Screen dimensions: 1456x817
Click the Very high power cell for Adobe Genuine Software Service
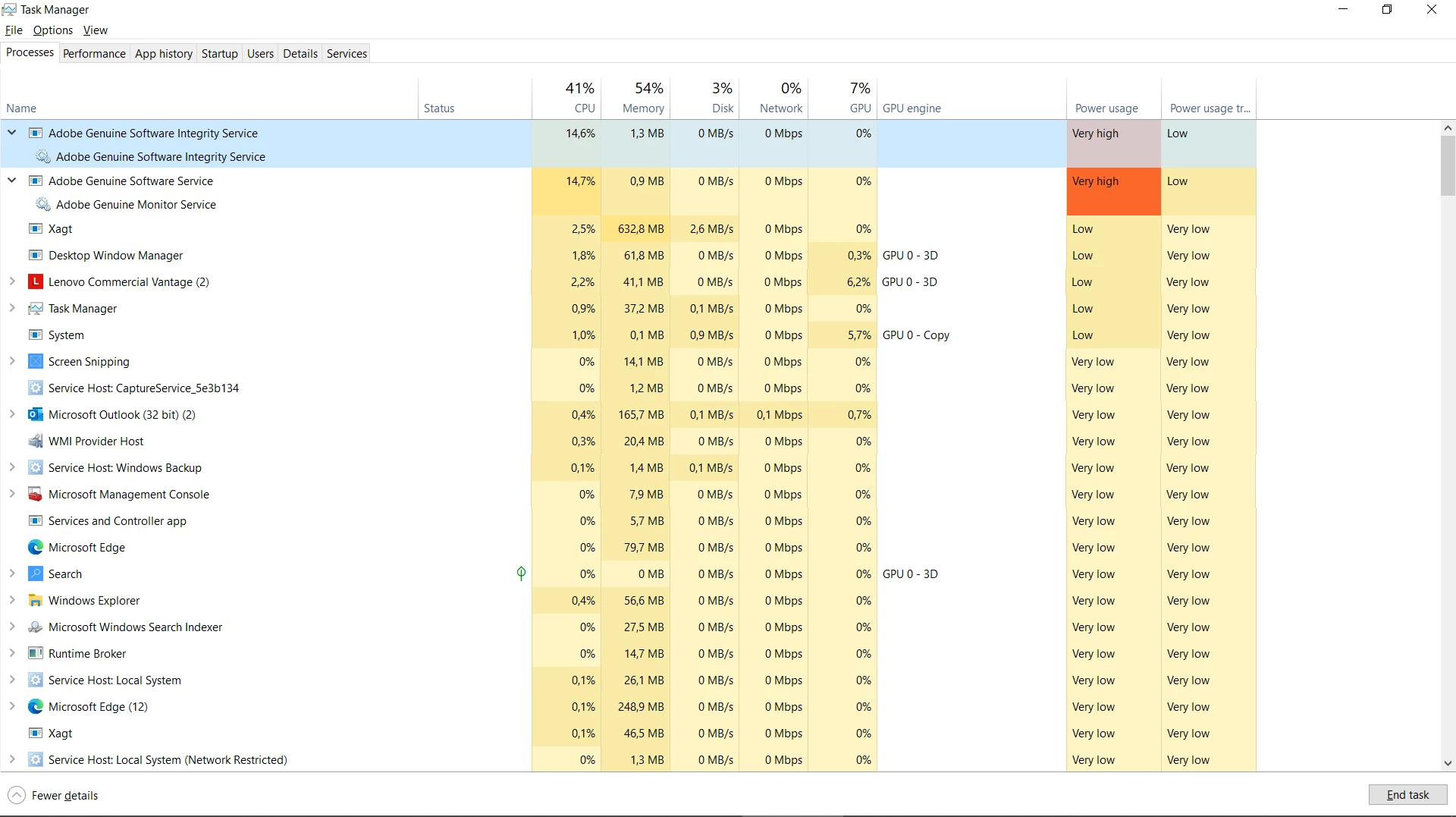click(1114, 191)
